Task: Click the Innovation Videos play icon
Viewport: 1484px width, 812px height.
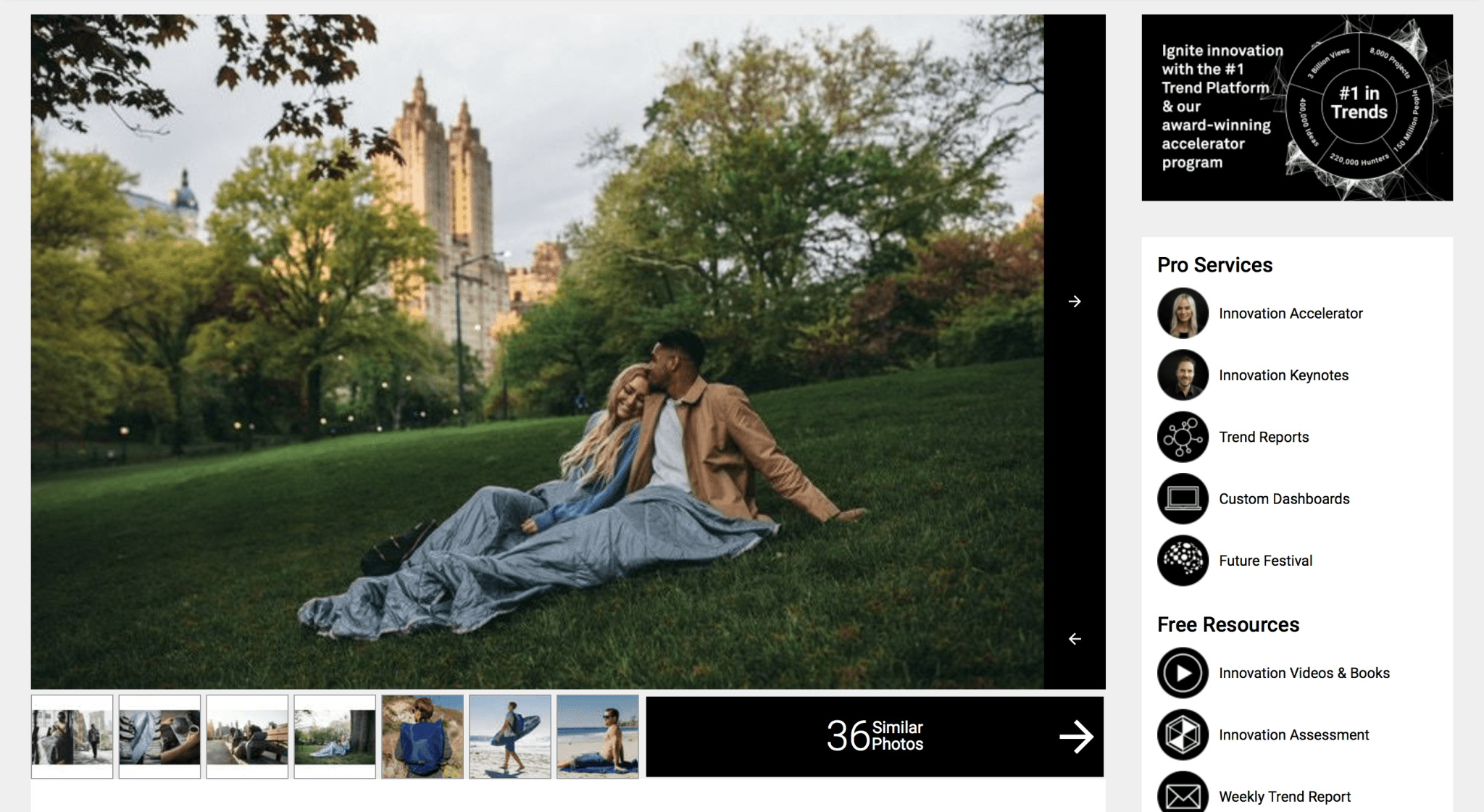Action: coord(1183,673)
